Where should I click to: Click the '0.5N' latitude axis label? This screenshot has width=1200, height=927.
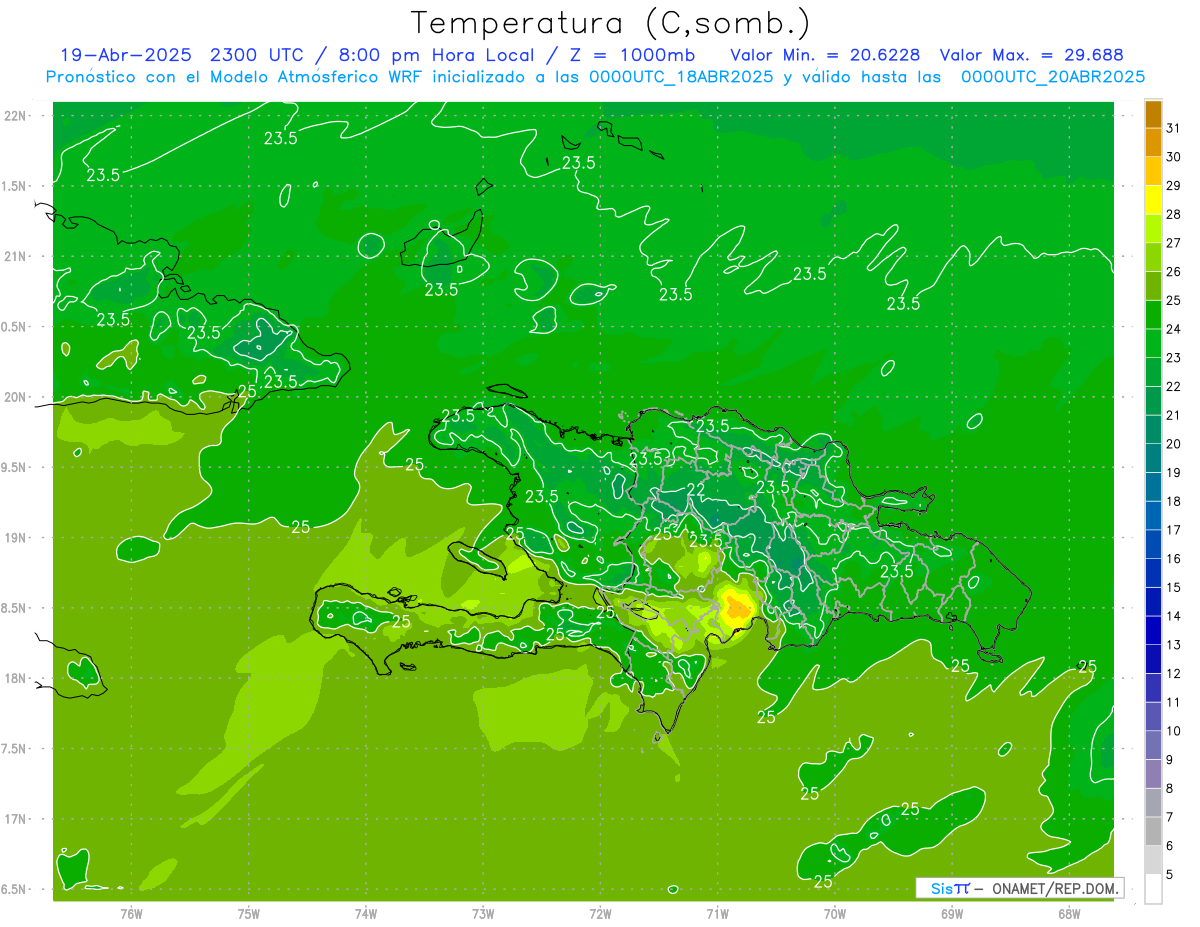coord(15,327)
